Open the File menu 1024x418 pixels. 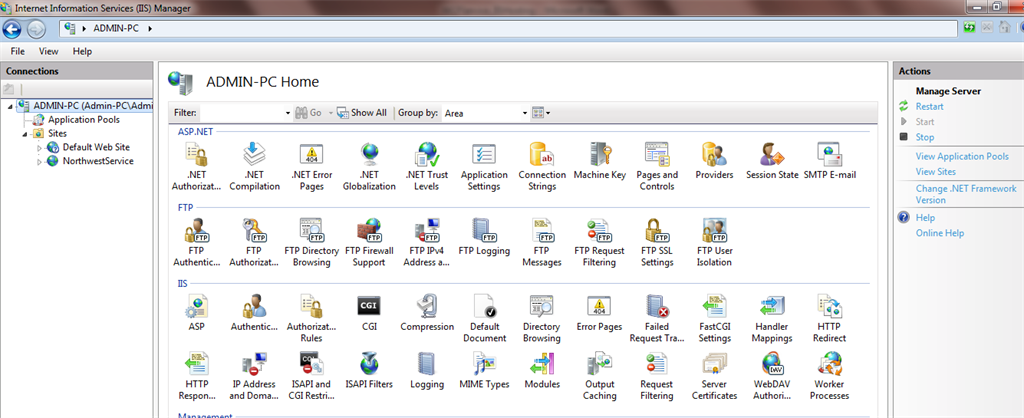click(18, 51)
